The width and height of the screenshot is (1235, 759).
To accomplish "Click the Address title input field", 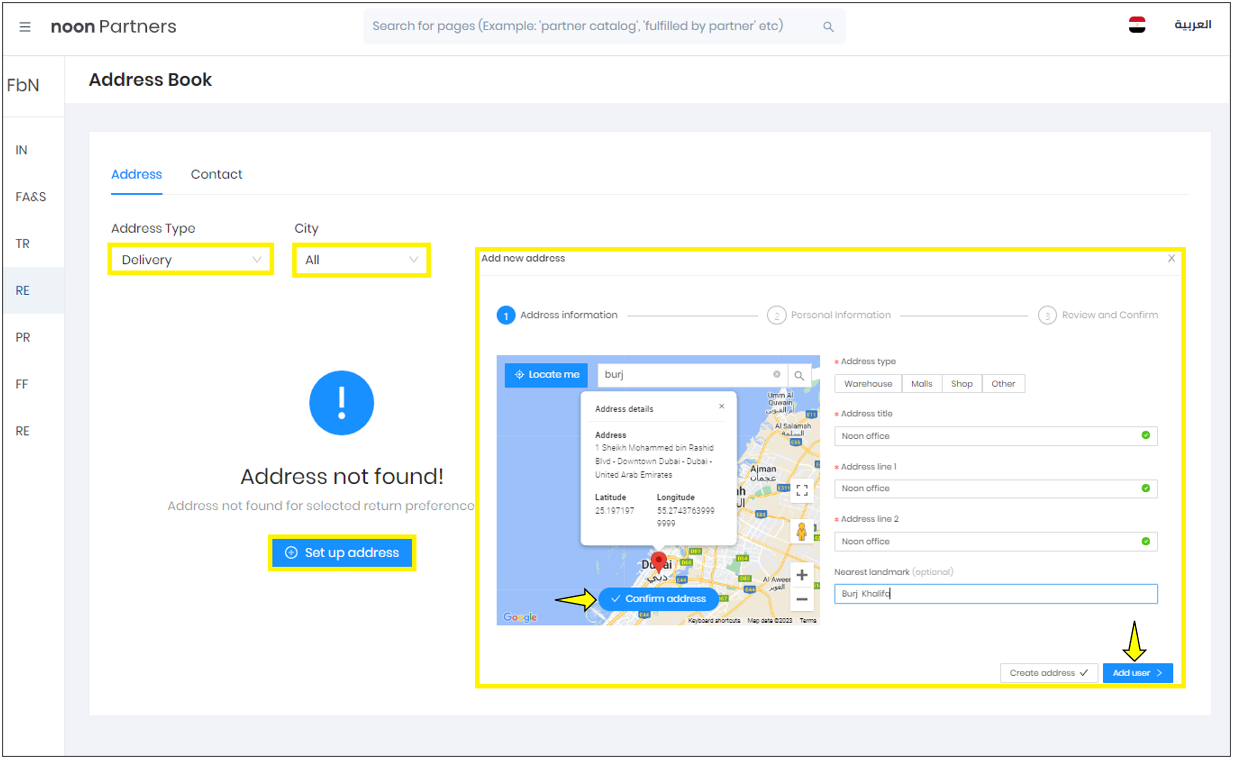I will [x=996, y=436].
